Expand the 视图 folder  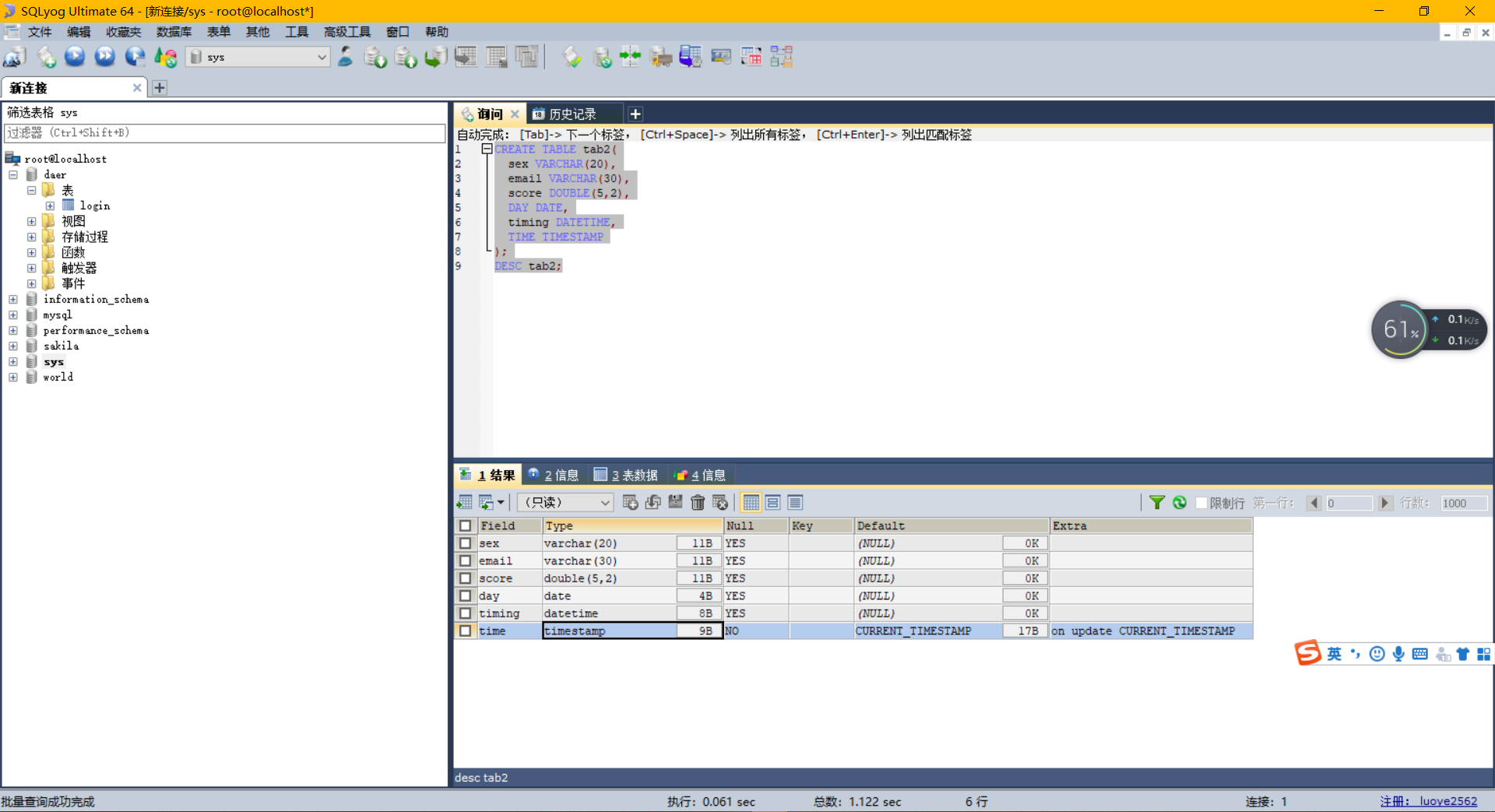[32, 221]
